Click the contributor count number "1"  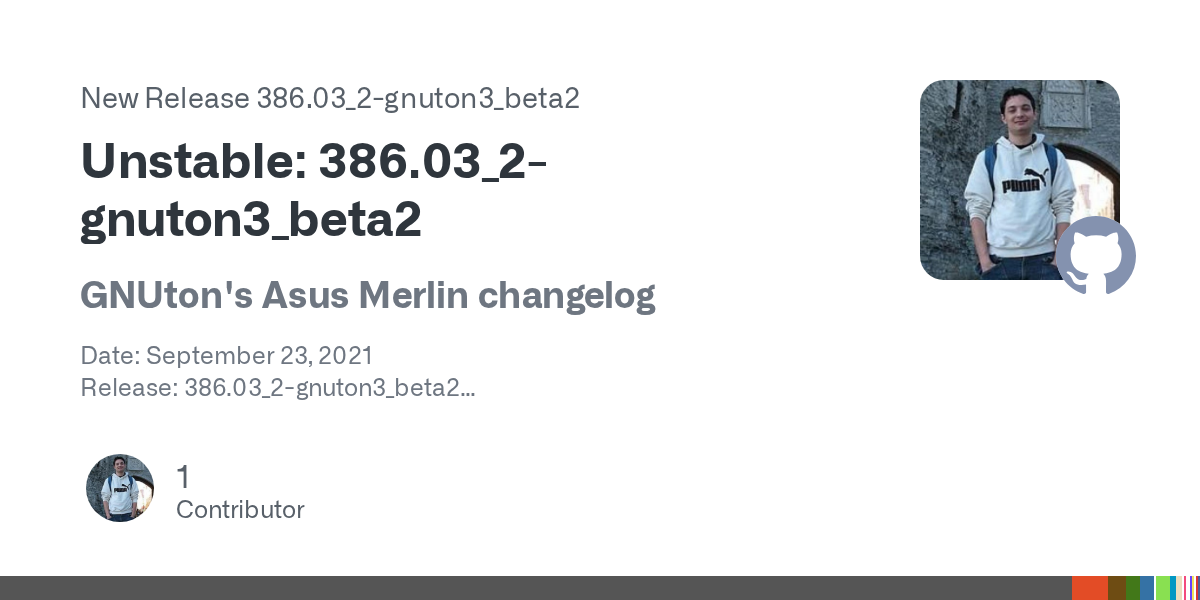click(x=183, y=477)
